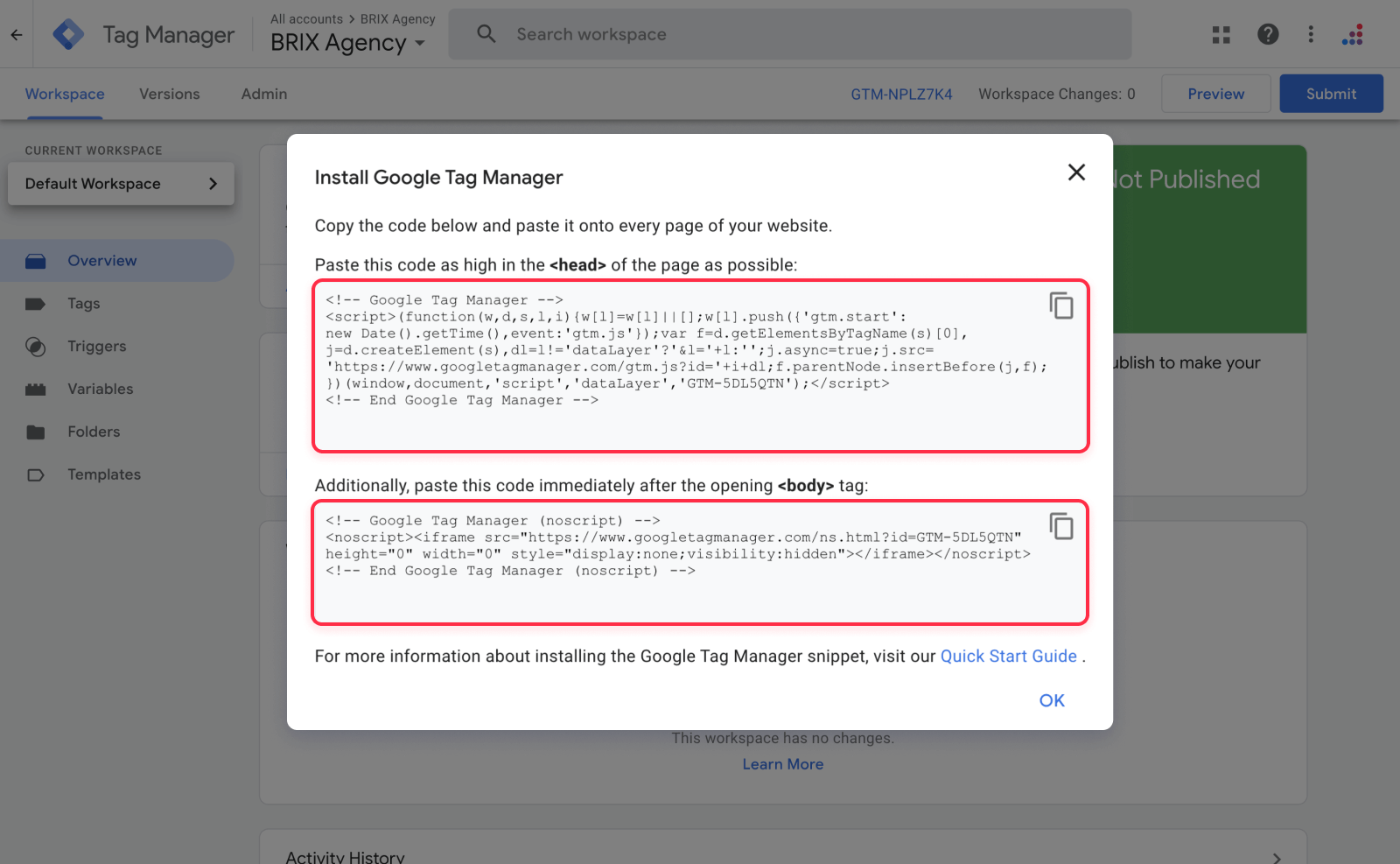Click the back arrow icon
Screen dimensions: 1400x864
[x=17, y=35]
